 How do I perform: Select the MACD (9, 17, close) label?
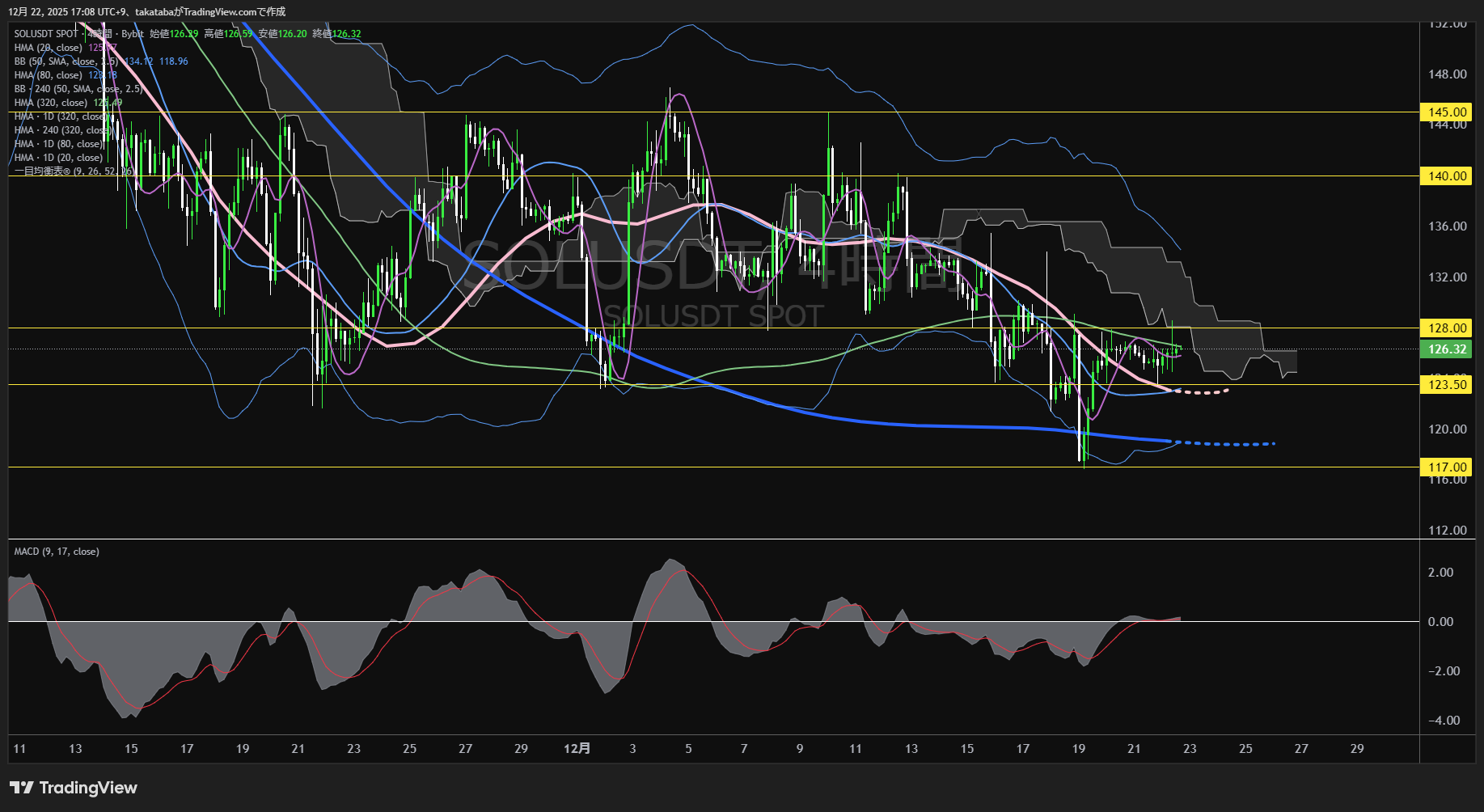(57, 552)
